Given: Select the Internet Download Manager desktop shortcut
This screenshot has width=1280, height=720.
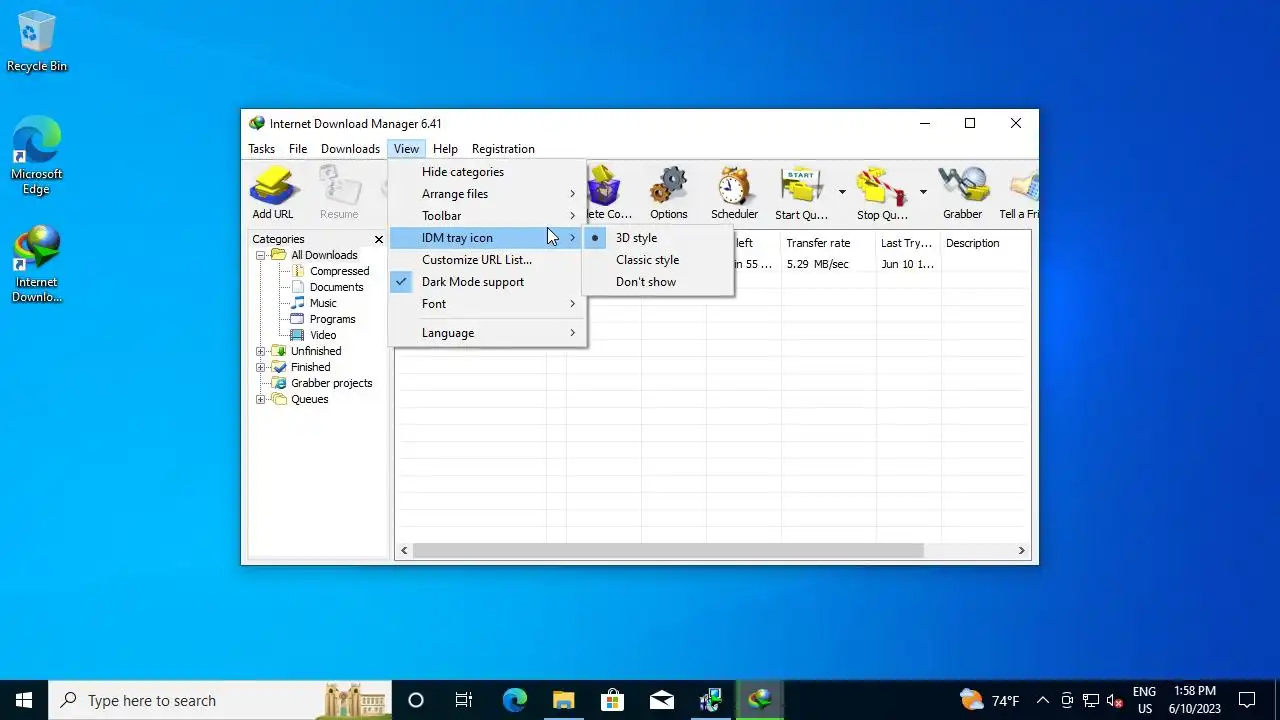Looking at the screenshot, I should pyautogui.click(x=37, y=265).
